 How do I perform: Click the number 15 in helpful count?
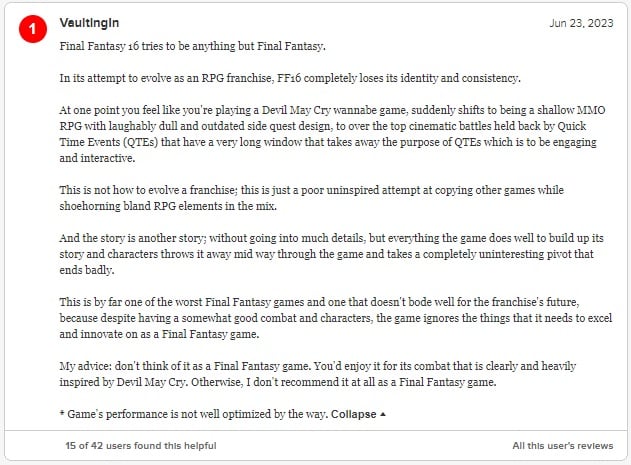point(70,446)
